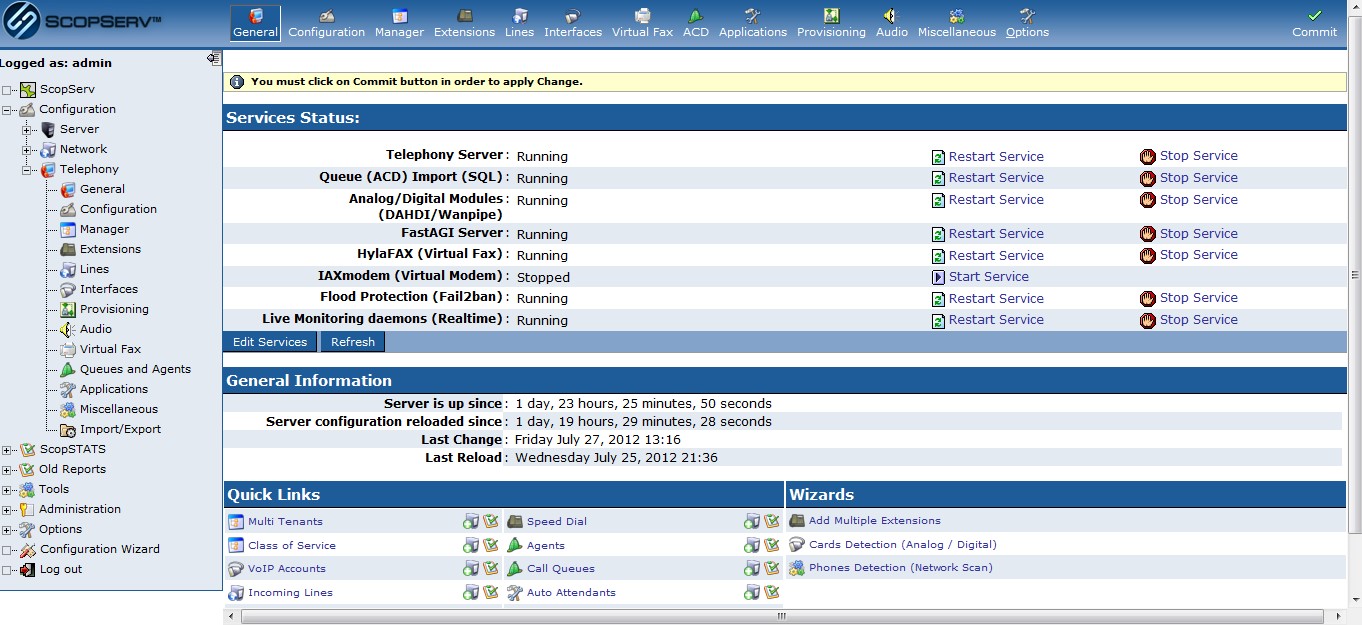Open the ScopServ root tree item
1362x625 pixels.
67,89
